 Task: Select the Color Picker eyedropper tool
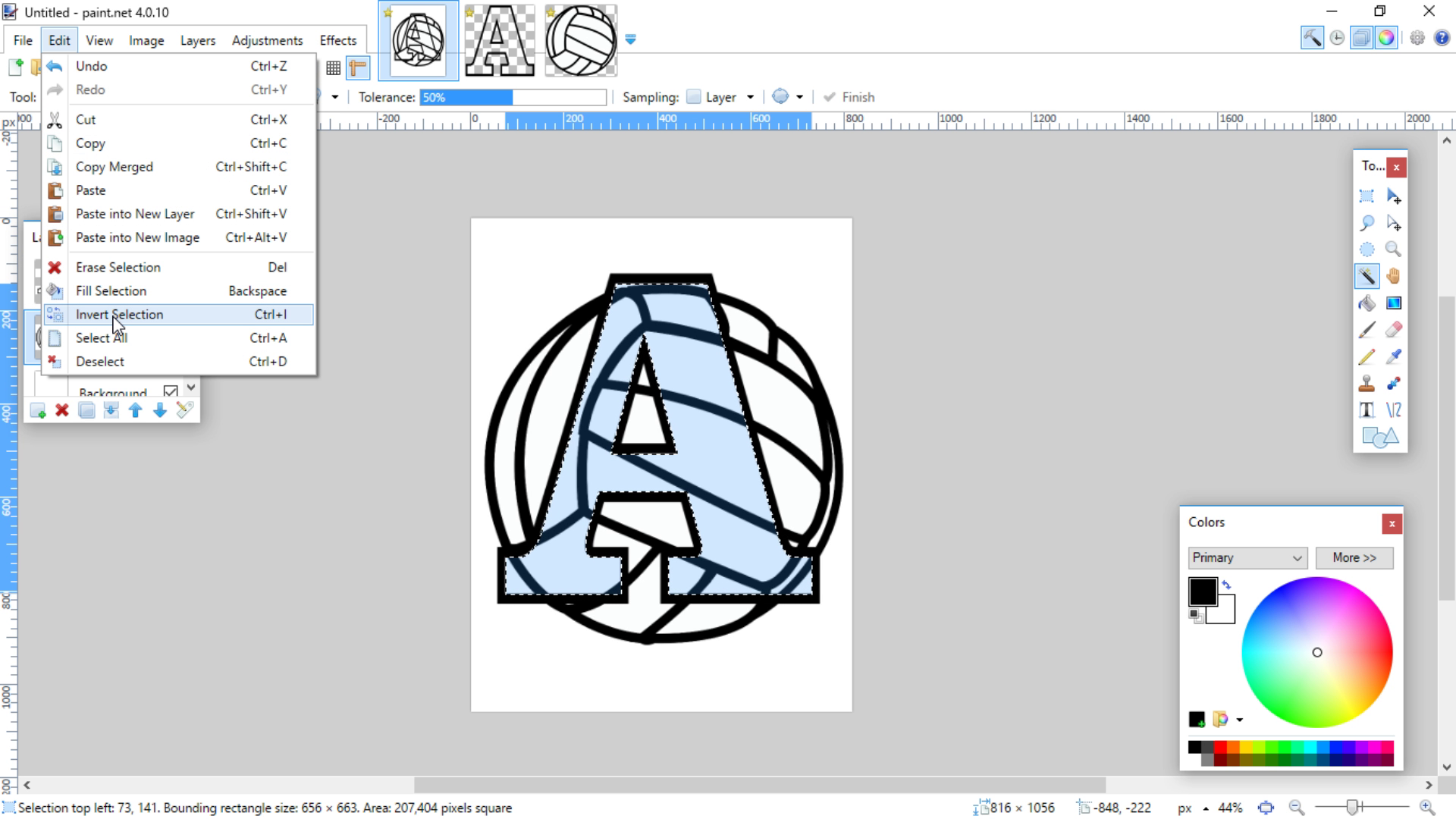click(x=1394, y=356)
